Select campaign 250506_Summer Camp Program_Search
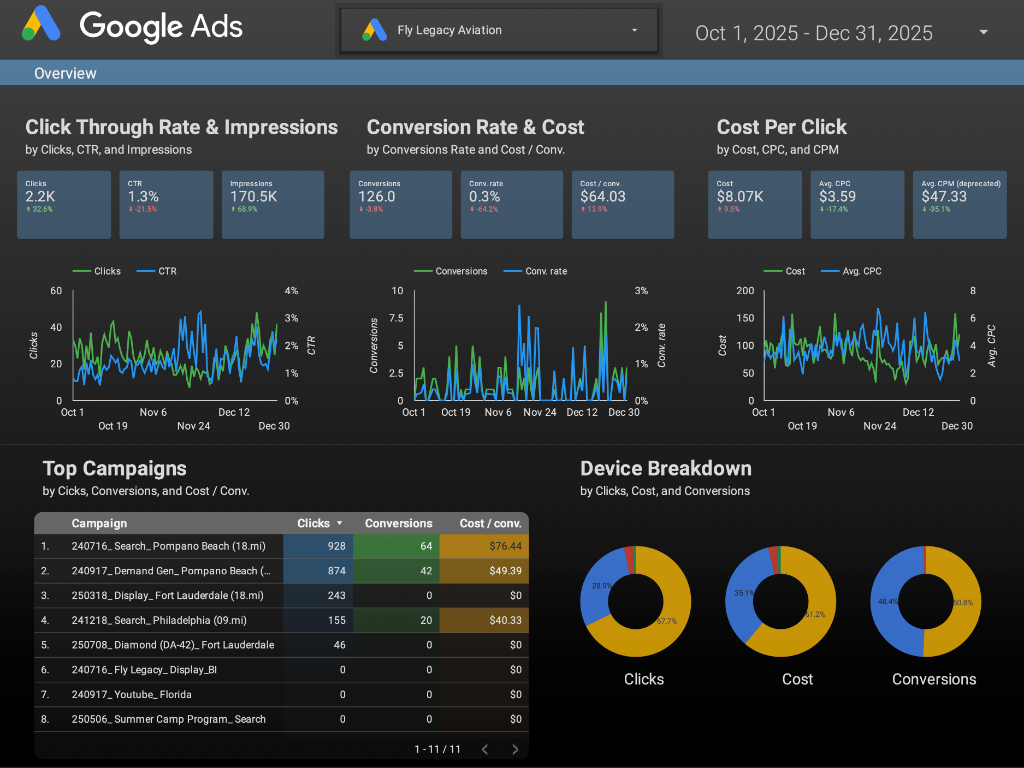Screen dimensions: 1024x768 point(168,720)
